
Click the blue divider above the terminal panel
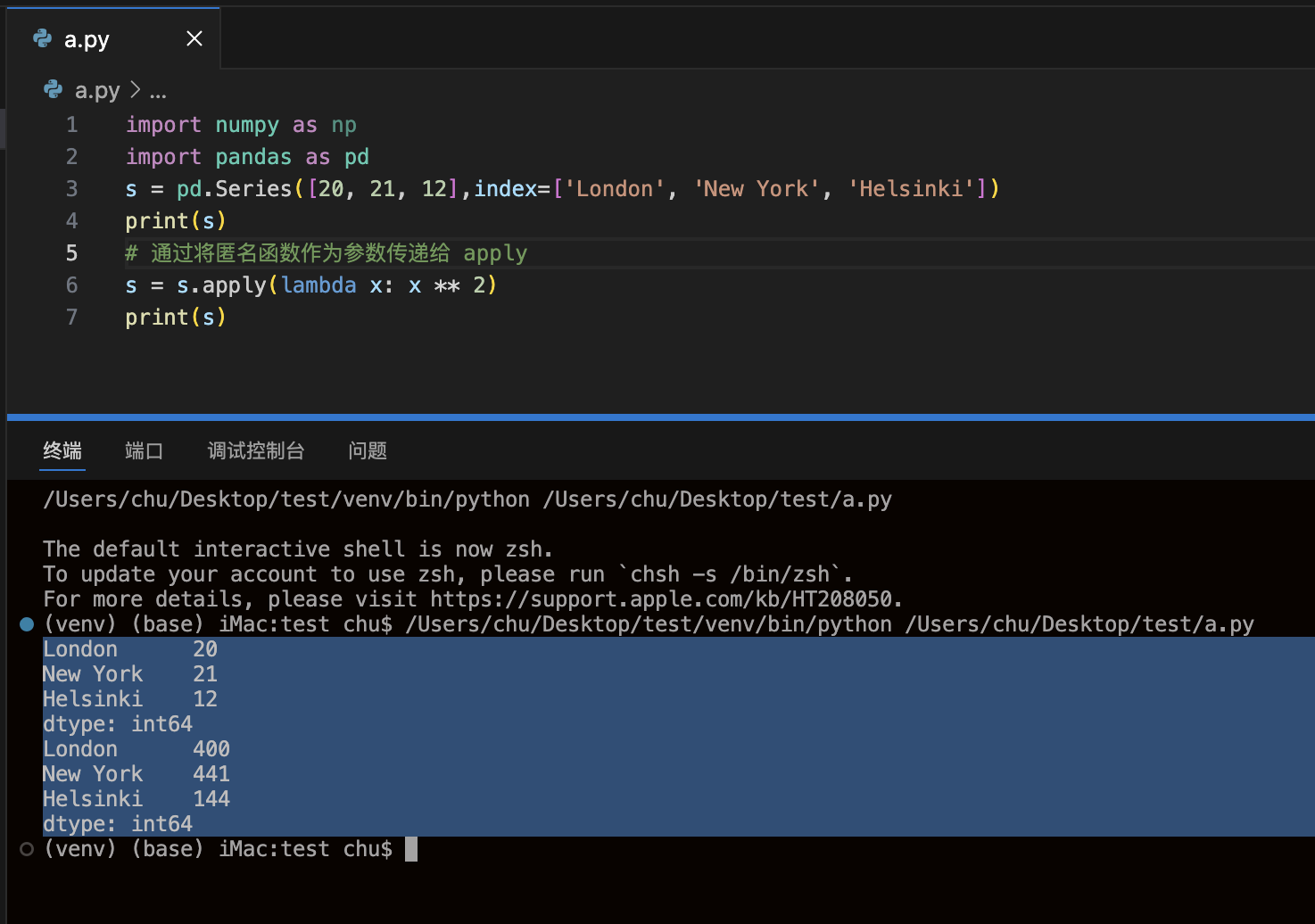point(660,417)
